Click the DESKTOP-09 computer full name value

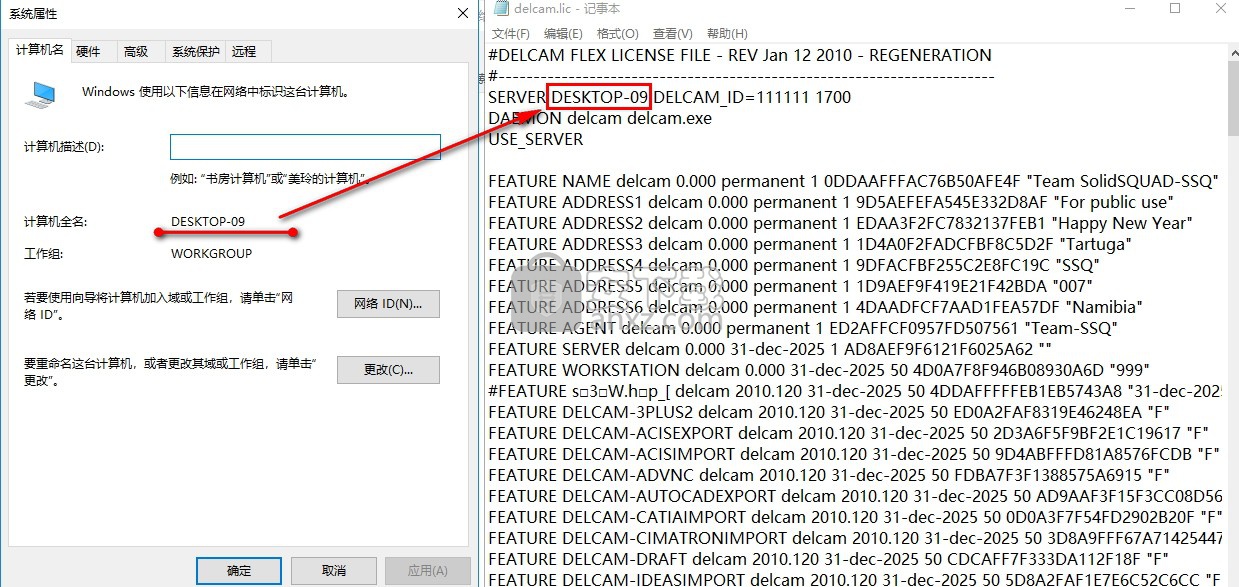[x=208, y=221]
